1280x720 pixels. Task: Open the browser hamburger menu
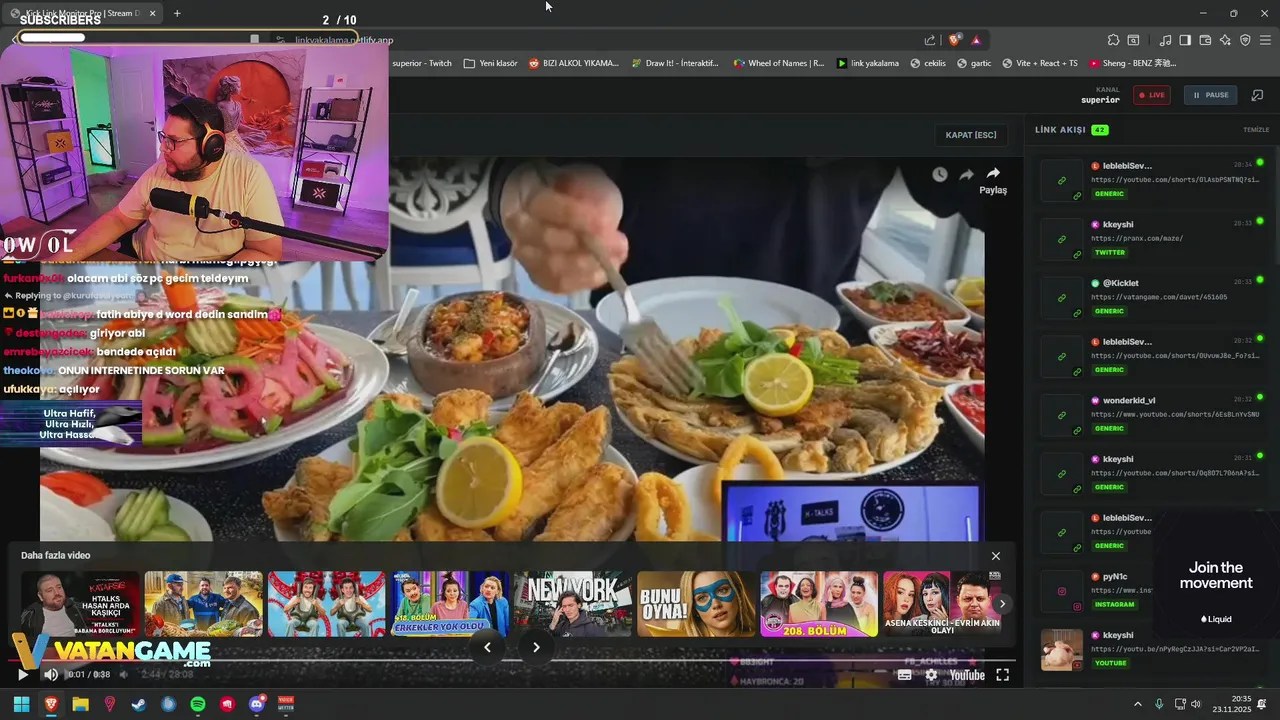pos(1265,40)
